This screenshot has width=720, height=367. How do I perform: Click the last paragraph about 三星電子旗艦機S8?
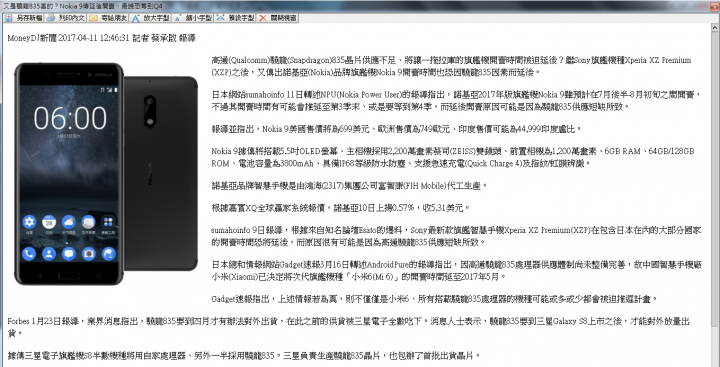point(244,356)
